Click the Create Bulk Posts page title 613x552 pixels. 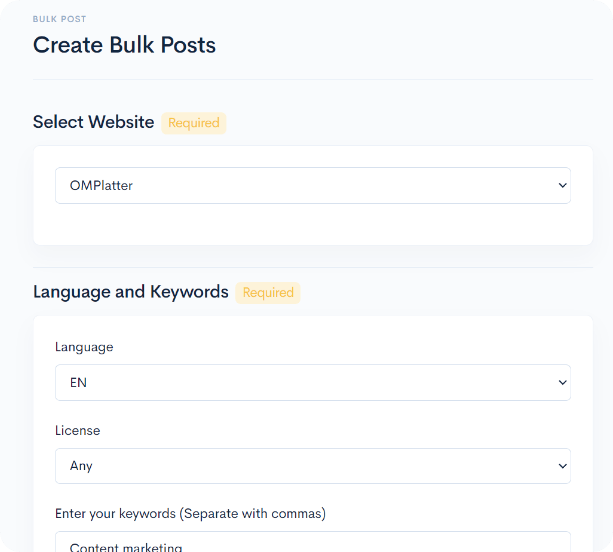point(124,45)
